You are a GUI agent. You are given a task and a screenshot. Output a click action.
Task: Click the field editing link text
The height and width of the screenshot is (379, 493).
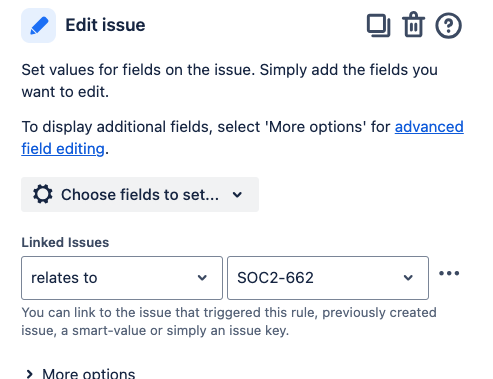pyautogui.click(x=63, y=149)
